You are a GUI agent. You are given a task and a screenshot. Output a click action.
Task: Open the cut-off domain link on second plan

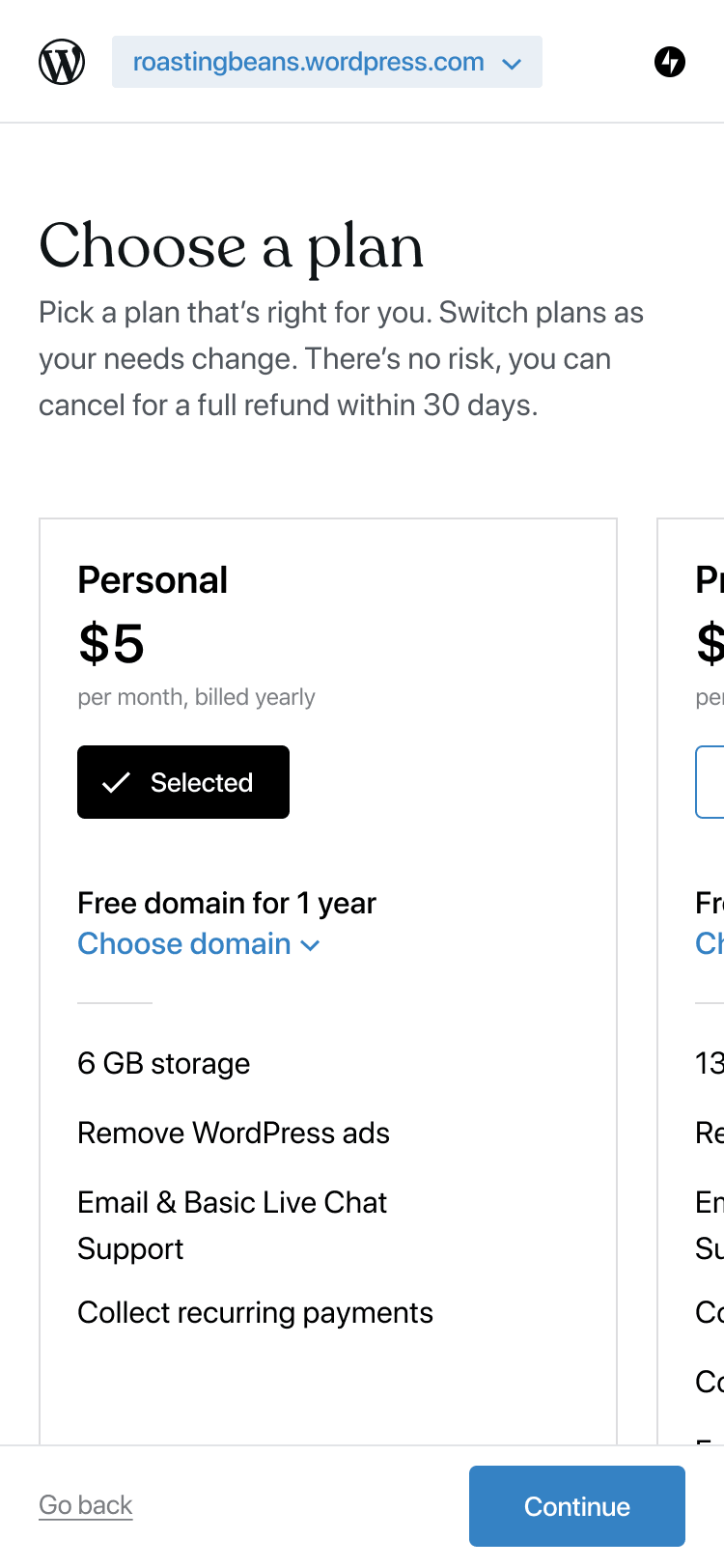coord(710,943)
